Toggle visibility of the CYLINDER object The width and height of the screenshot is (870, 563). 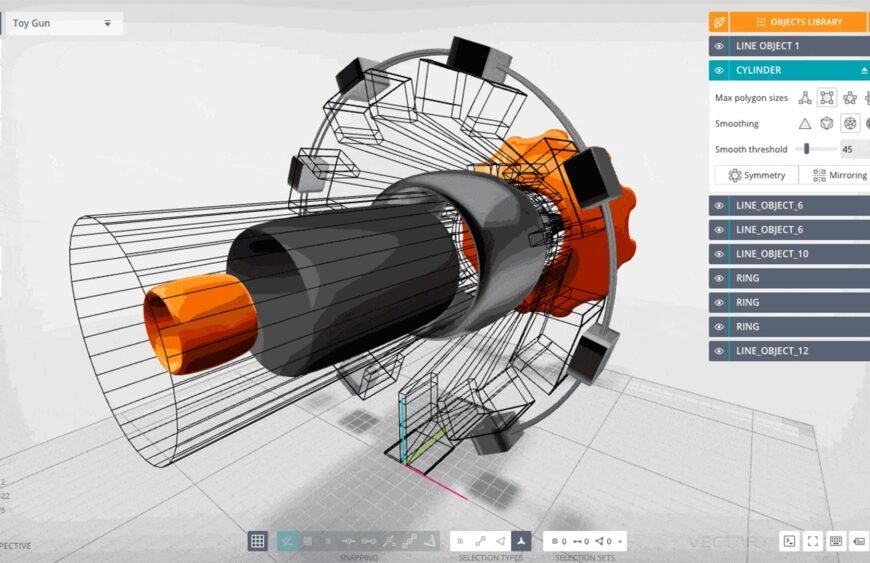tap(719, 70)
